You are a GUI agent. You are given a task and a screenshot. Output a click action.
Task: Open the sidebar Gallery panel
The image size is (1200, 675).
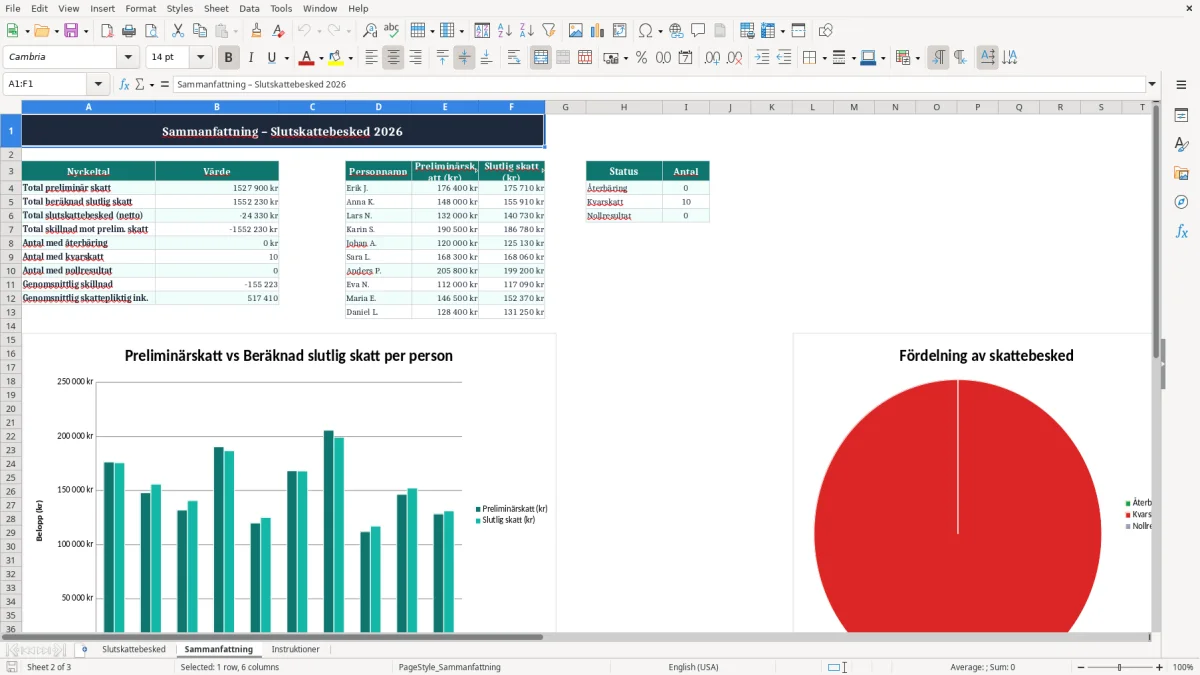[1181, 173]
